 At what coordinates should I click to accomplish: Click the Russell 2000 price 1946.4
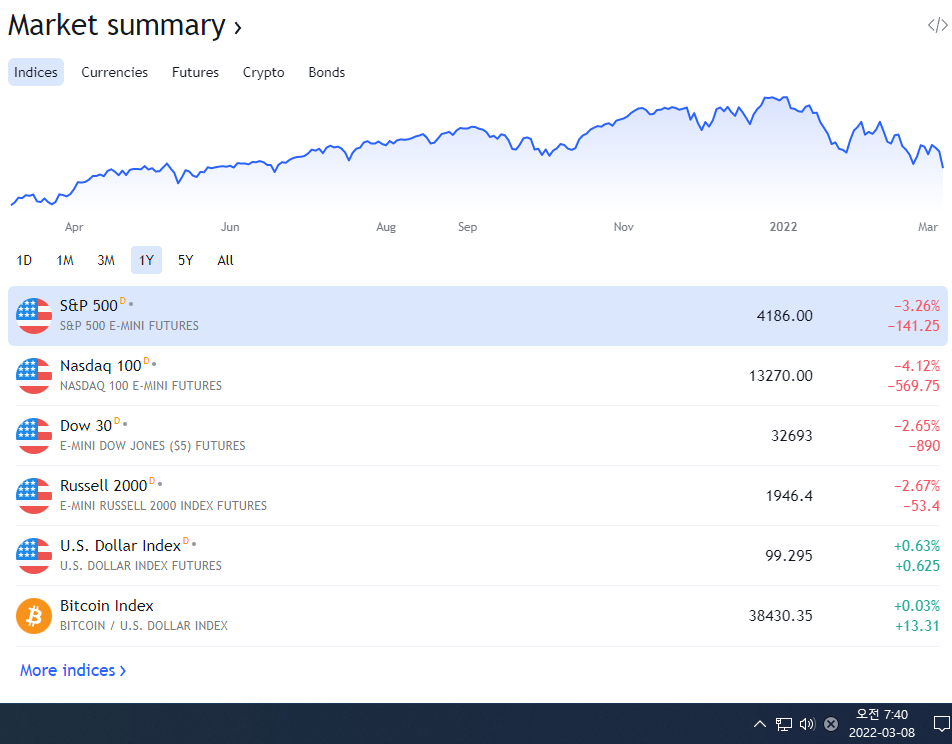point(789,496)
